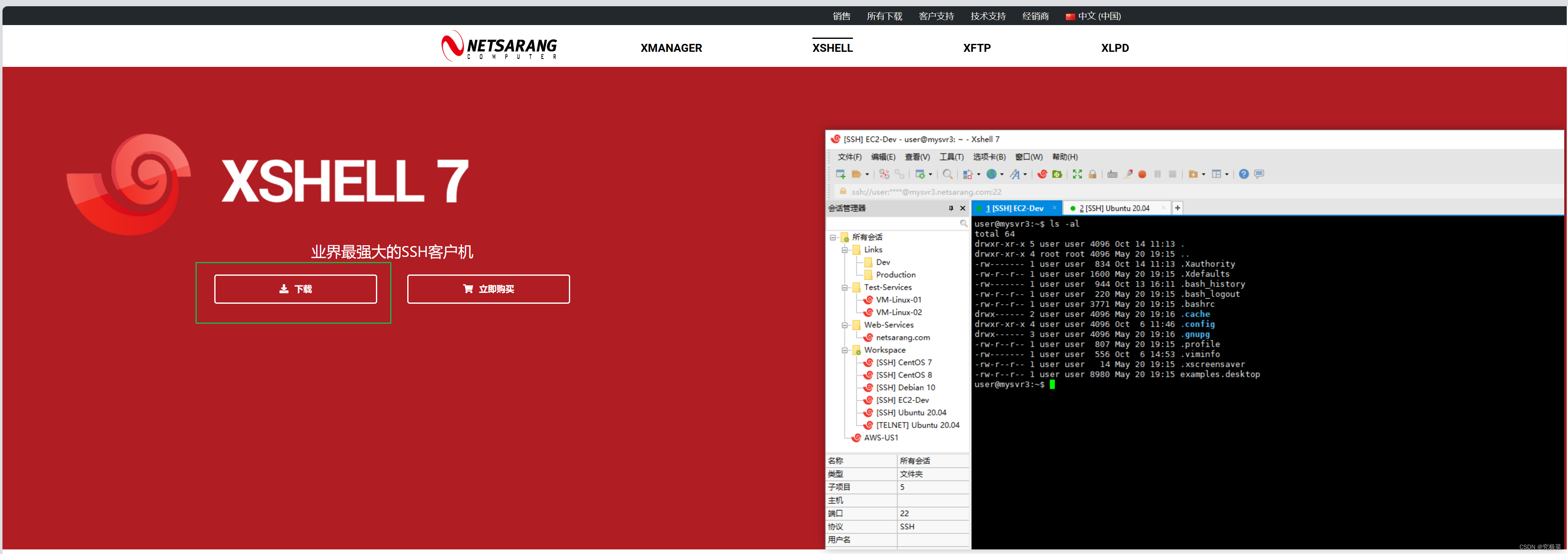The image size is (1568, 554).
Task: Open dropdown arrow beside Layout icon
Action: pos(1227,175)
